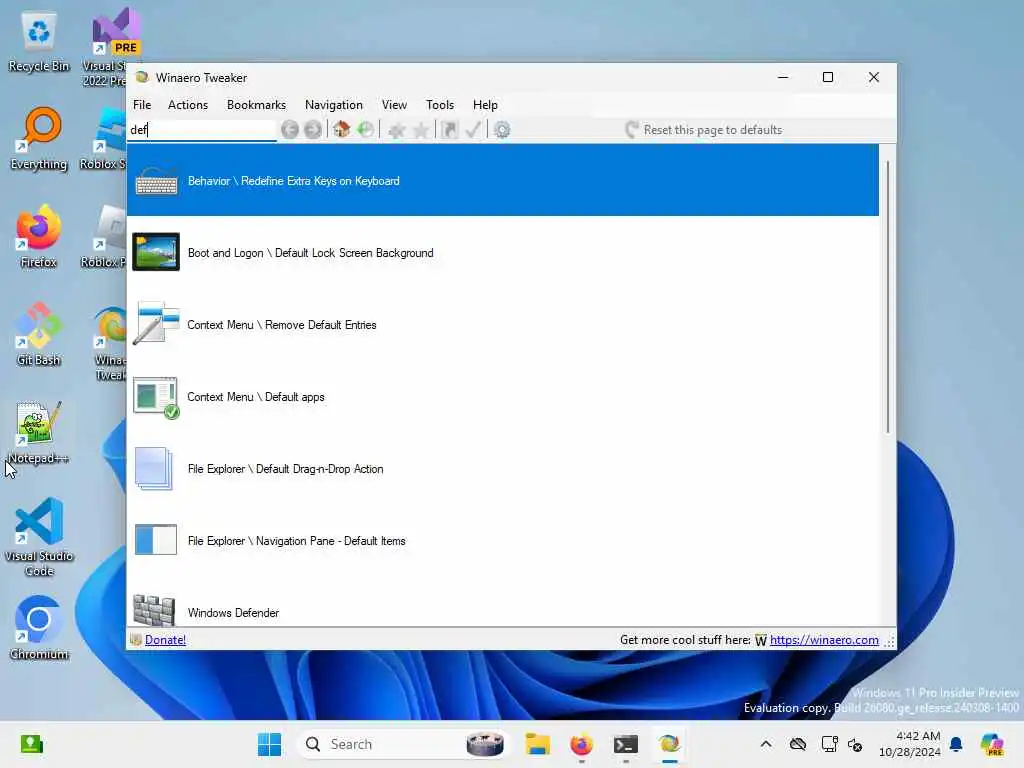The height and width of the screenshot is (768, 1024).
Task: Select the Firefox desktop shortcut
Action: tap(39, 237)
